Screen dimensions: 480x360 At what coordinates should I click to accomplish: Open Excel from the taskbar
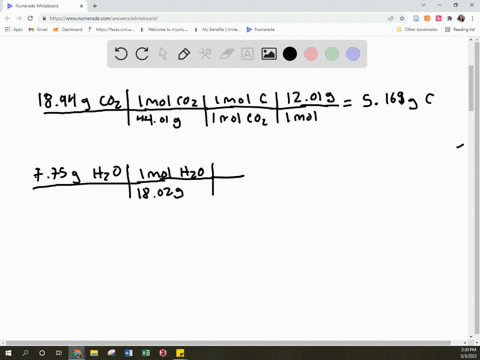click(x=146, y=353)
